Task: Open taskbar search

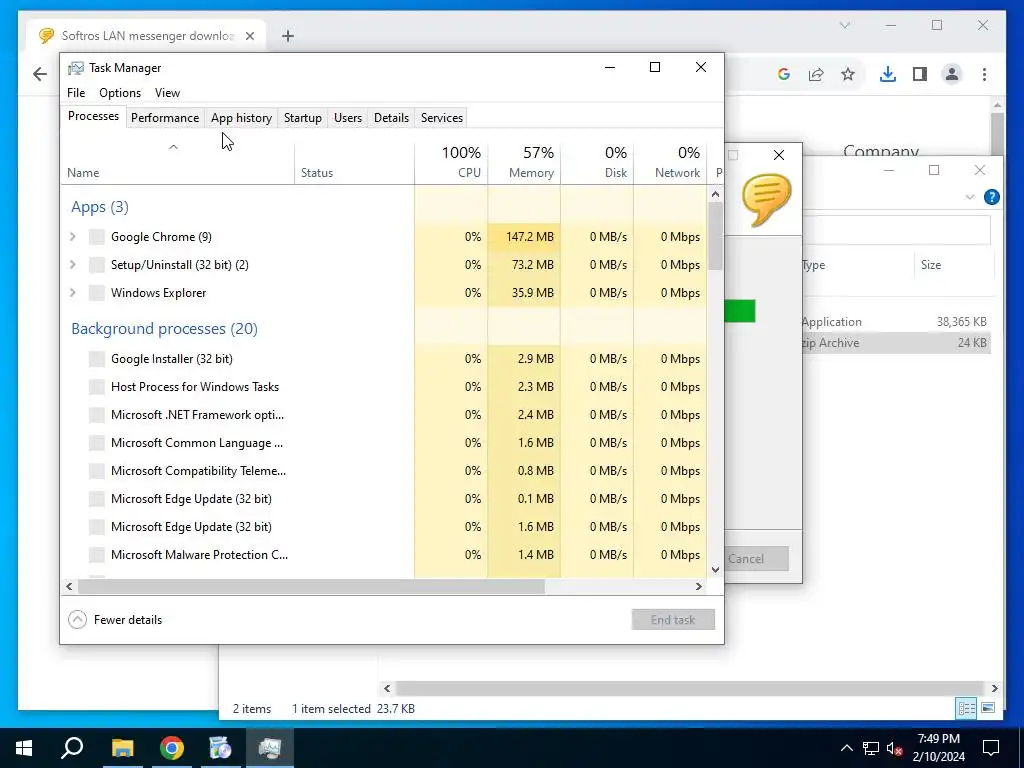Action: (72, 748)
